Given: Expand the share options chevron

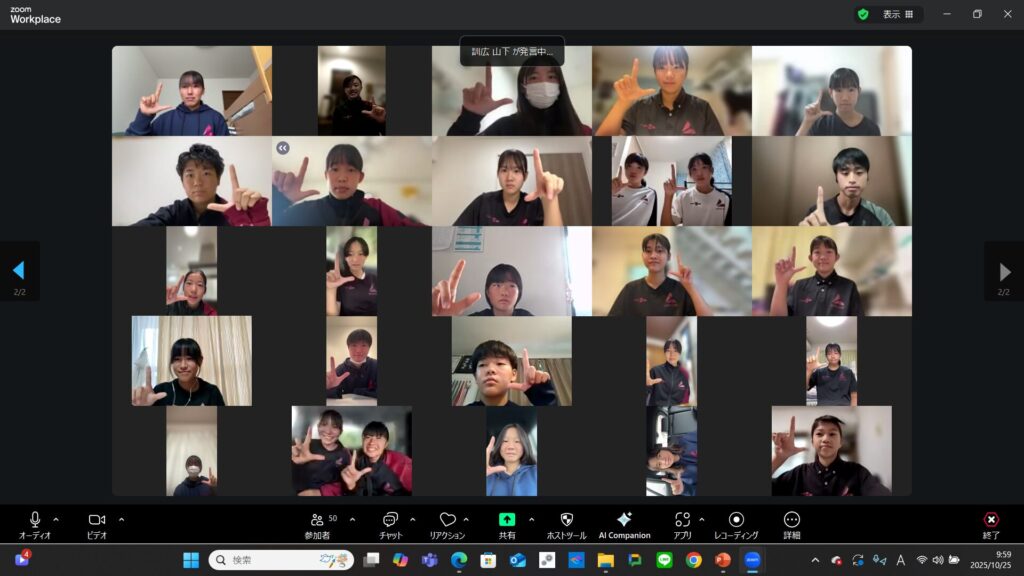Looking at the screenshot, I should pos(531,519).
